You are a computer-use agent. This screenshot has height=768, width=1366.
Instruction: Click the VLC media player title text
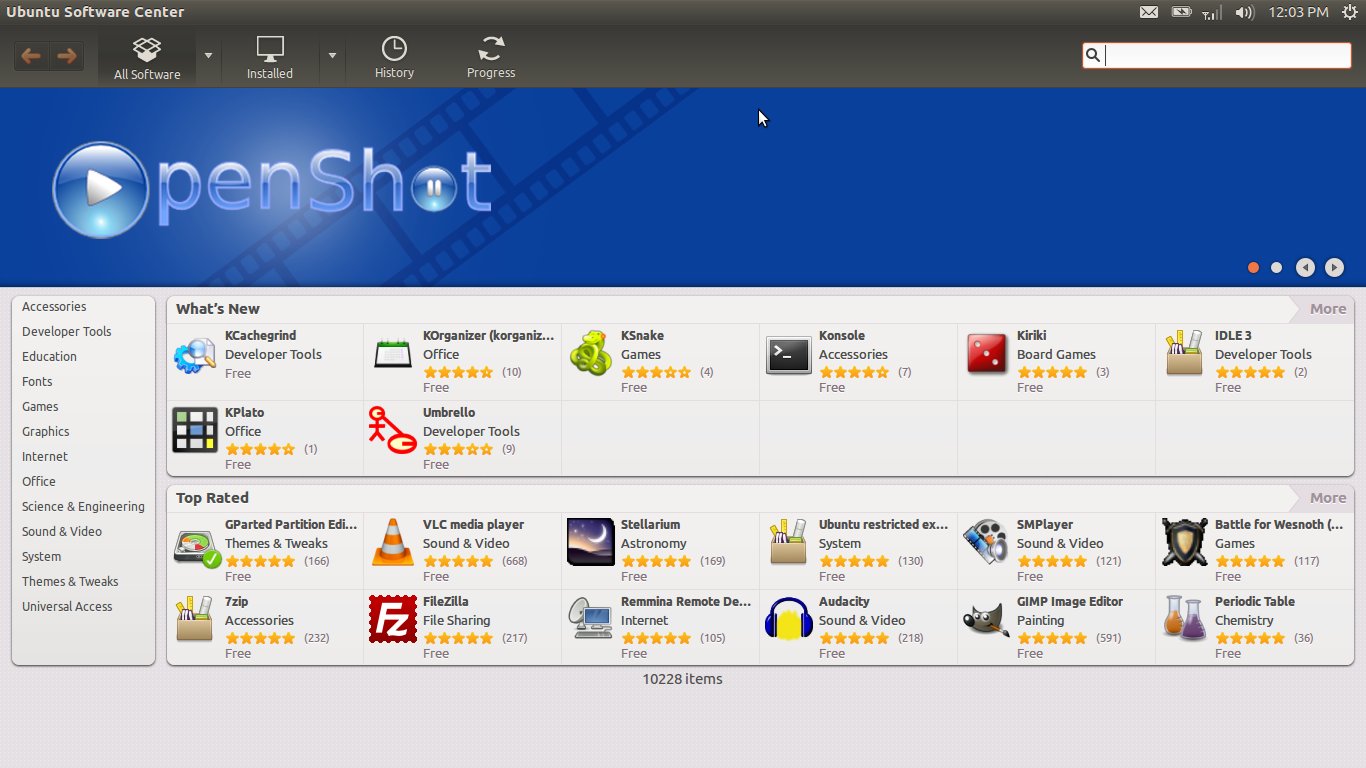[473, 525]
